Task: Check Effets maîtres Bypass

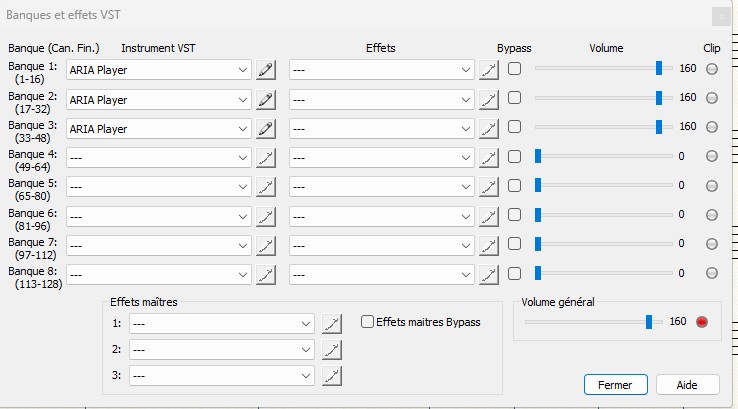Action: (x=367, y=322)
